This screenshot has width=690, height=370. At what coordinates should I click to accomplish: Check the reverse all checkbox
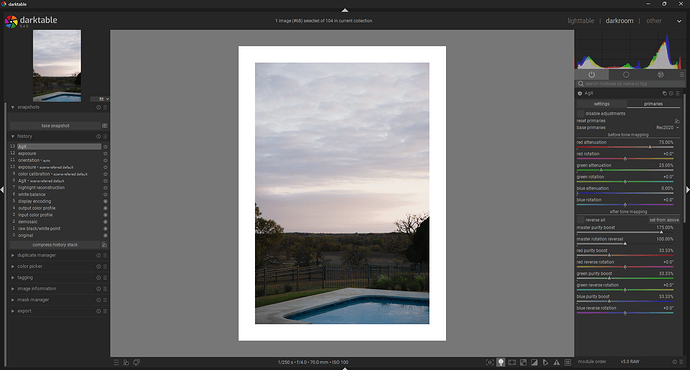581,220
